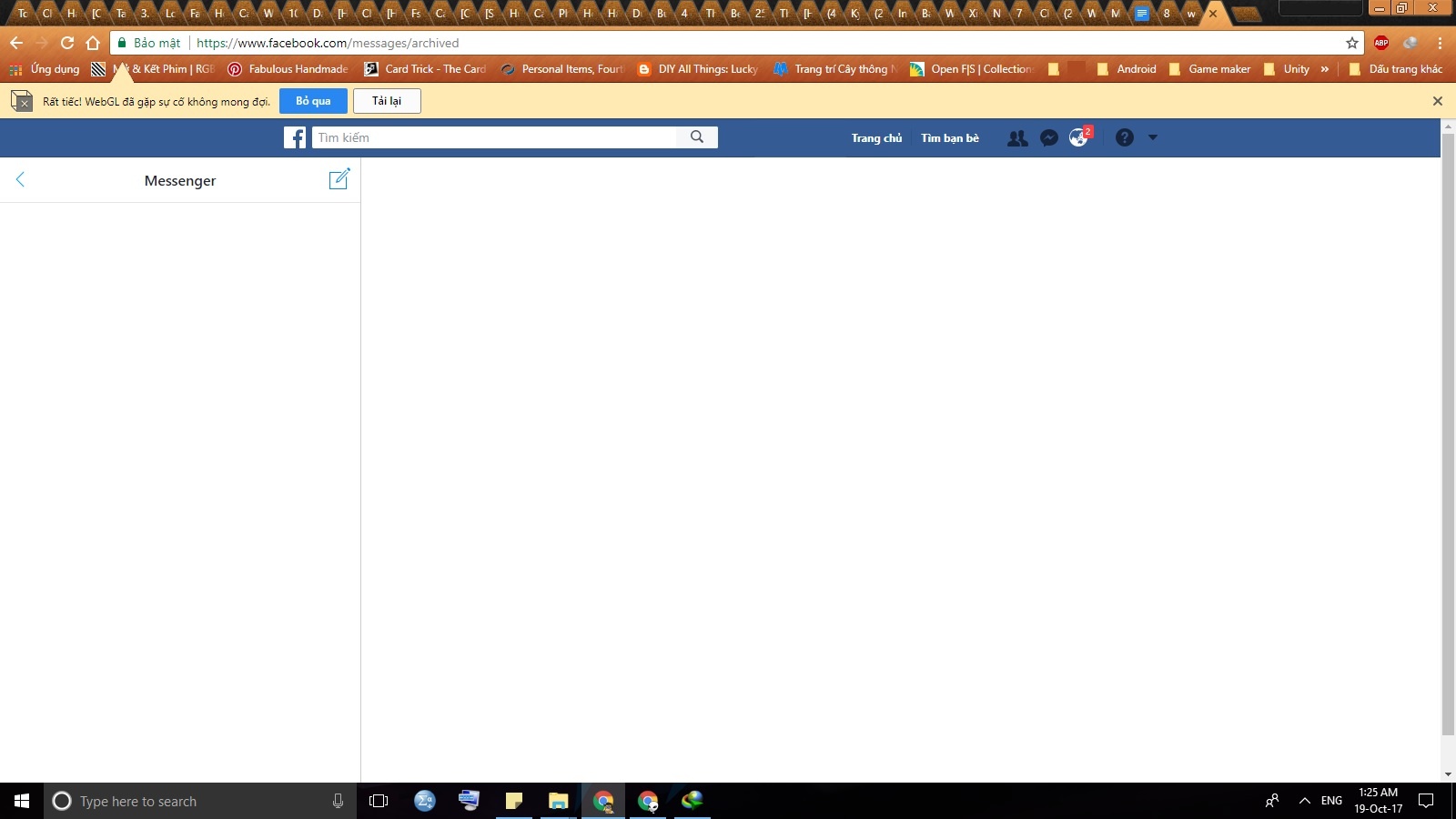Expand the hidden bookmarks overflow chevron
The height and width of the screenshot is (819, 1456).
(x=1324, y=69)
